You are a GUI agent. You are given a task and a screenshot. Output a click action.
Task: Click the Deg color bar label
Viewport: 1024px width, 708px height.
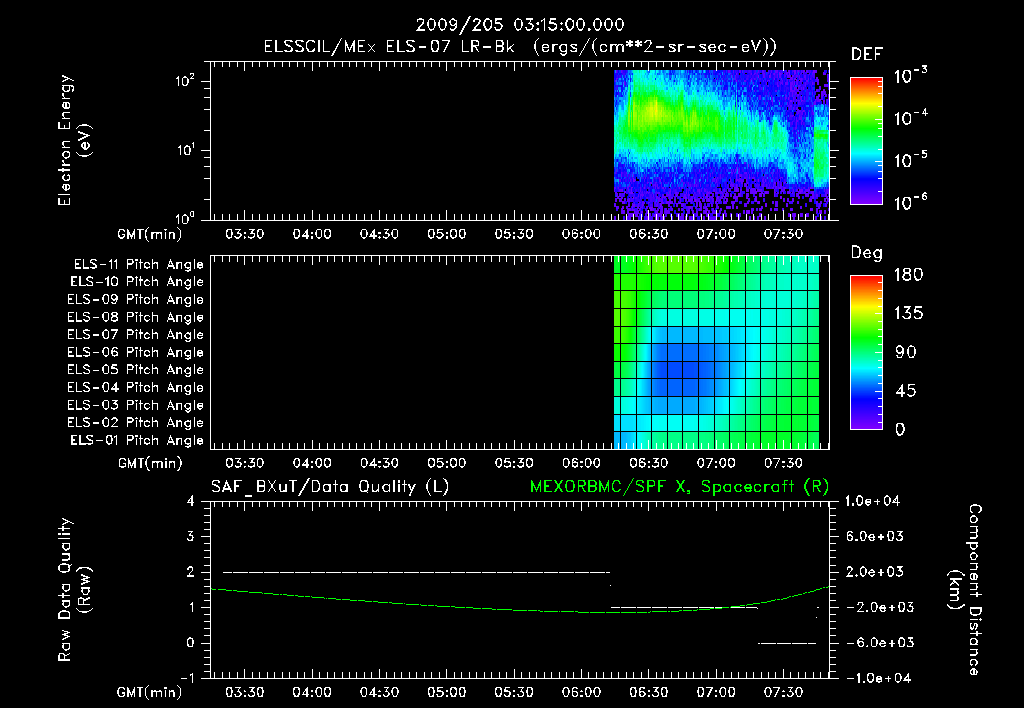(867, 253)
